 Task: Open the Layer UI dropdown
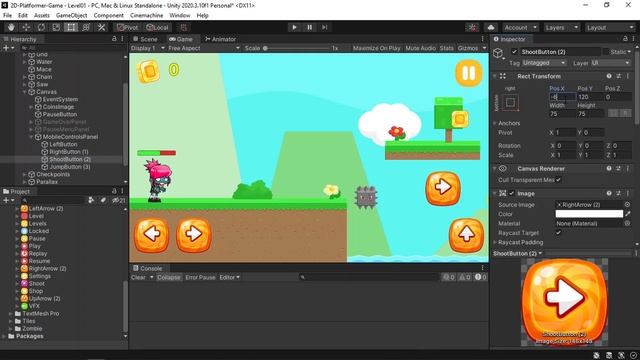point(611,63)
